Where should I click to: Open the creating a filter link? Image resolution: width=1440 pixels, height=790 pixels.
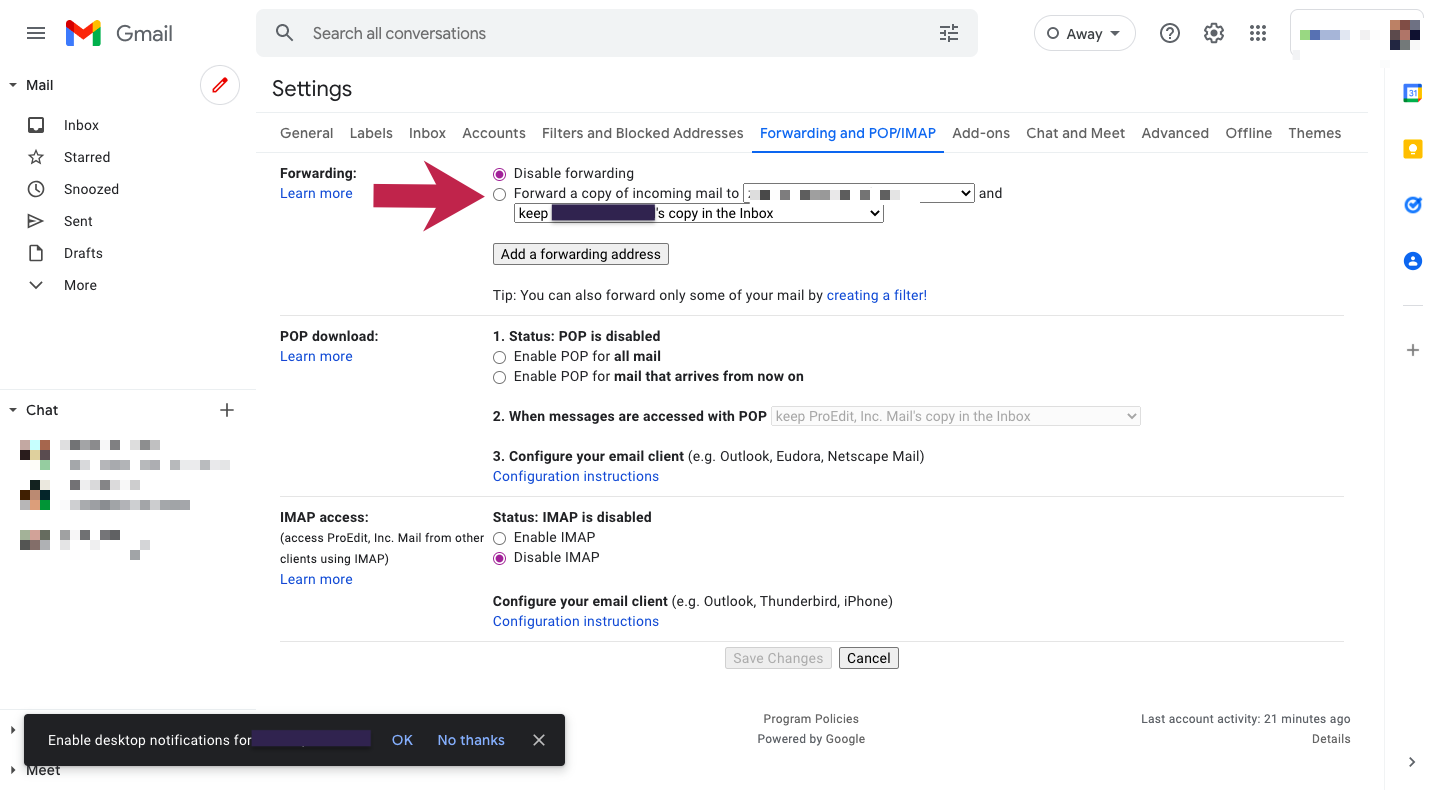(876, 295)
